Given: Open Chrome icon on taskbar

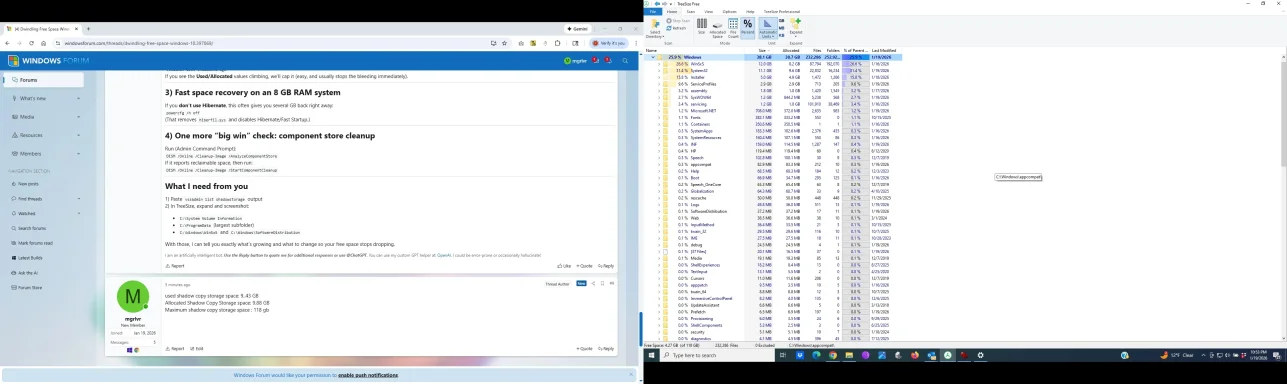Looking at the screenshot, I should [833, 355].
